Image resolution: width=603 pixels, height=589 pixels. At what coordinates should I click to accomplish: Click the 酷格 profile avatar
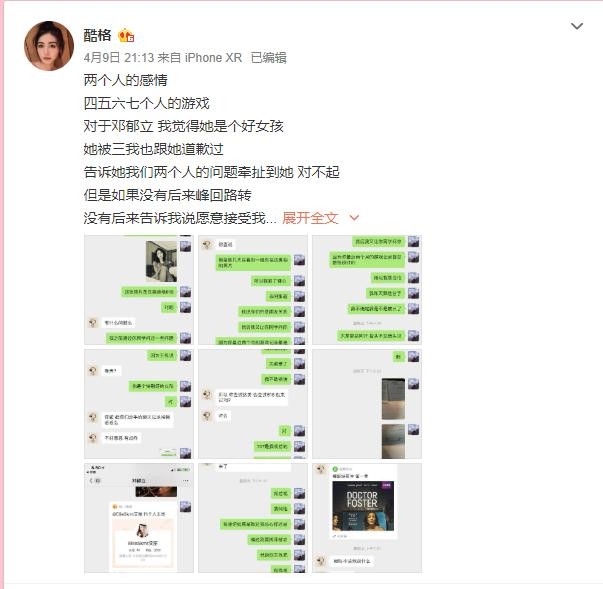pos(49,46)
